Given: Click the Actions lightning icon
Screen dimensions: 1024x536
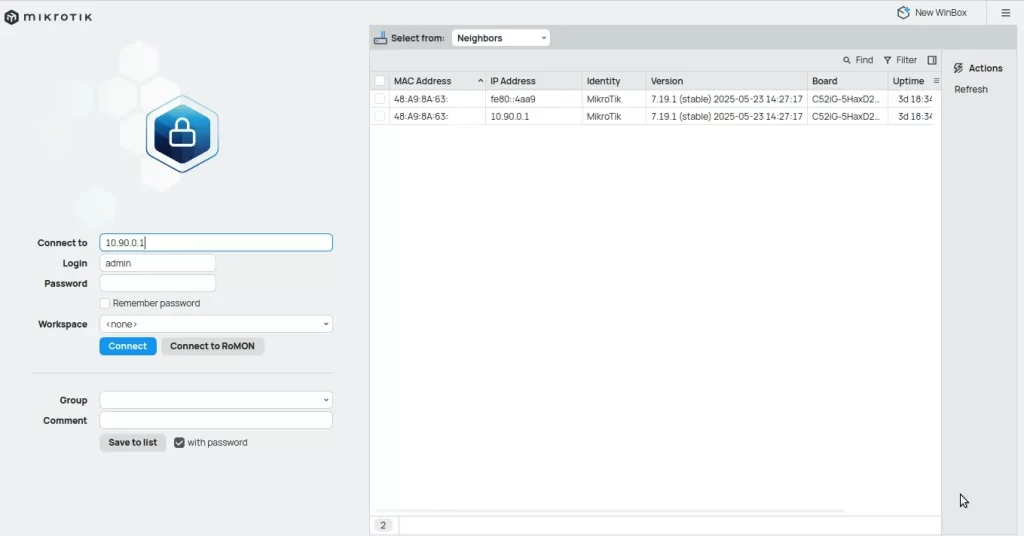Looking at the screenshot, I should click(x=958, y=68).
